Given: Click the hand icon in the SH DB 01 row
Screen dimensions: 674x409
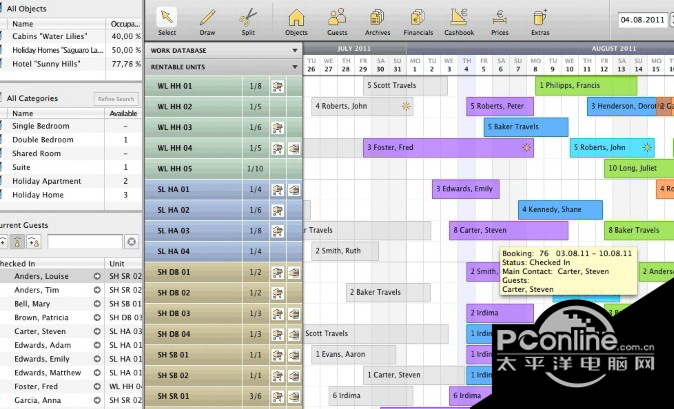Looking at the screenshot, I should coord(294,272).
